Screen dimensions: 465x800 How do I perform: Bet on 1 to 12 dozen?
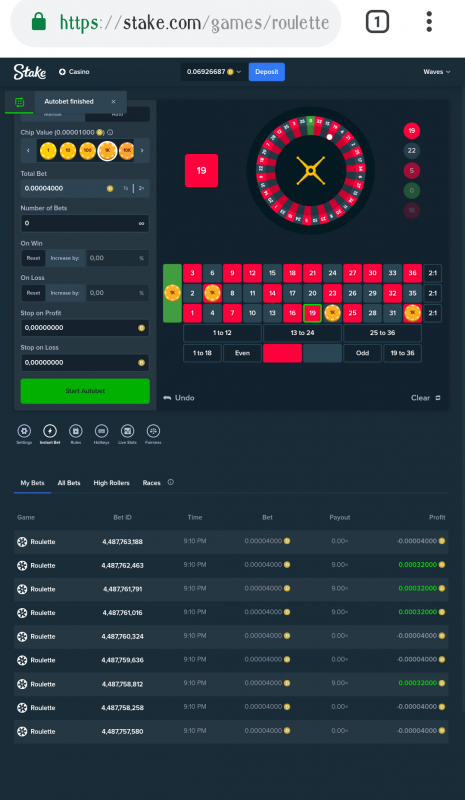[222, 333]
